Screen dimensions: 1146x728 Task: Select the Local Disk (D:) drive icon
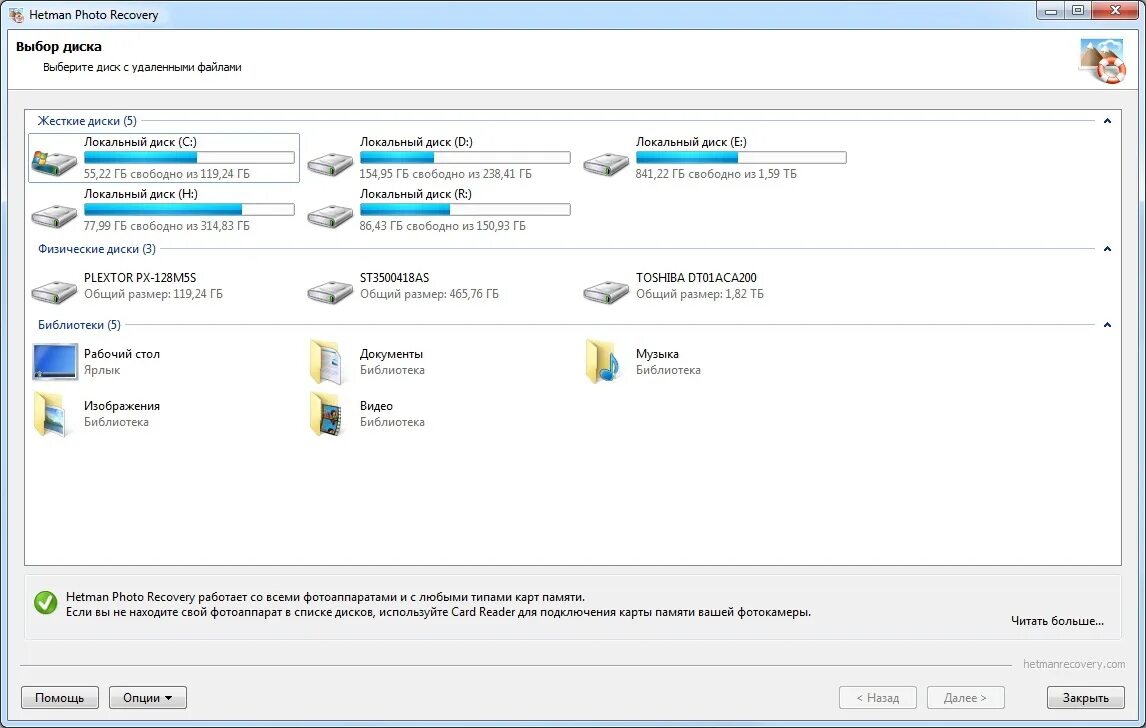click(330, 162)
